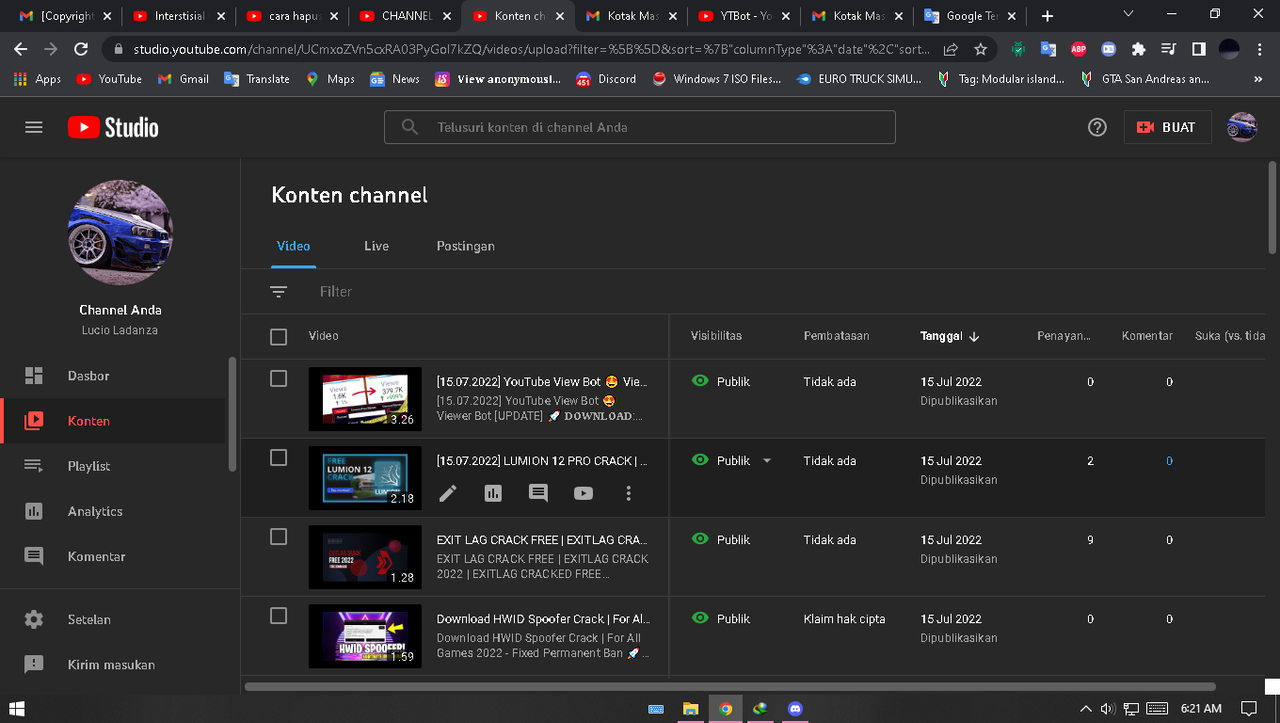This screenshot has height=723, width=1280.
Task: Click the share page icon in address bar
Action: tap(951, 49)
